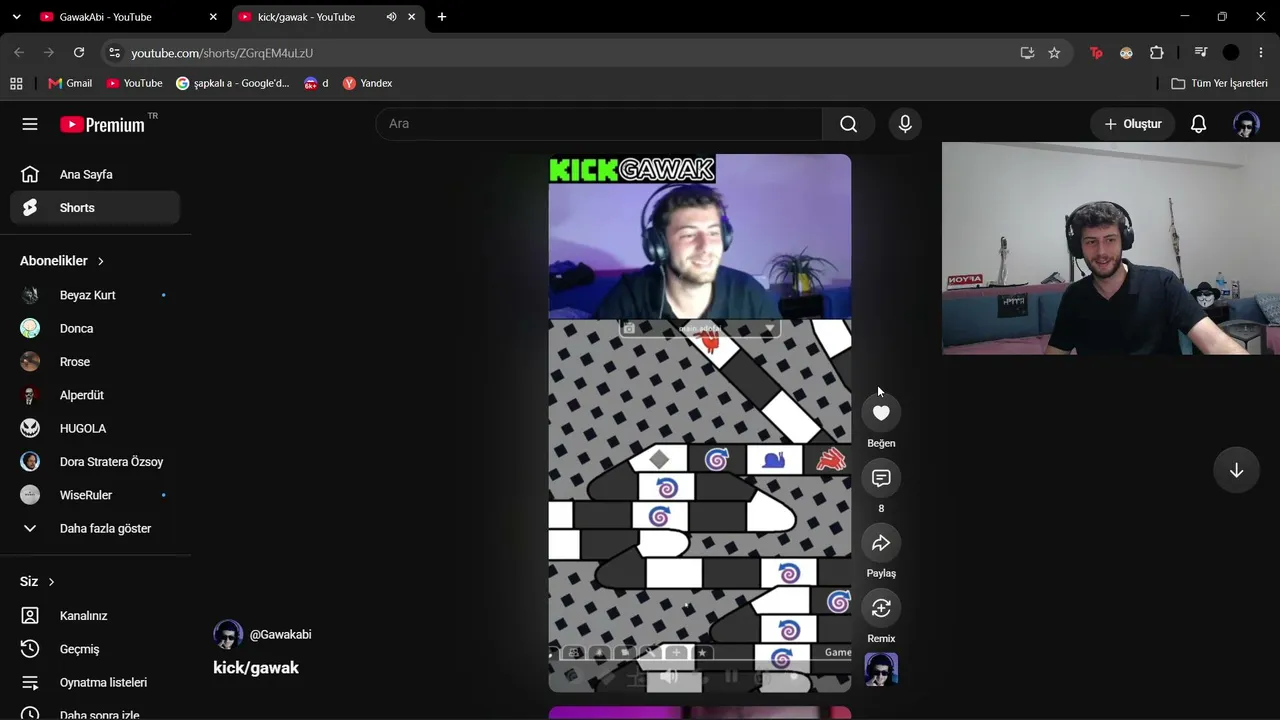Share the Short with Paylaş
This screenshot has width=1280, height=720.
881,543
